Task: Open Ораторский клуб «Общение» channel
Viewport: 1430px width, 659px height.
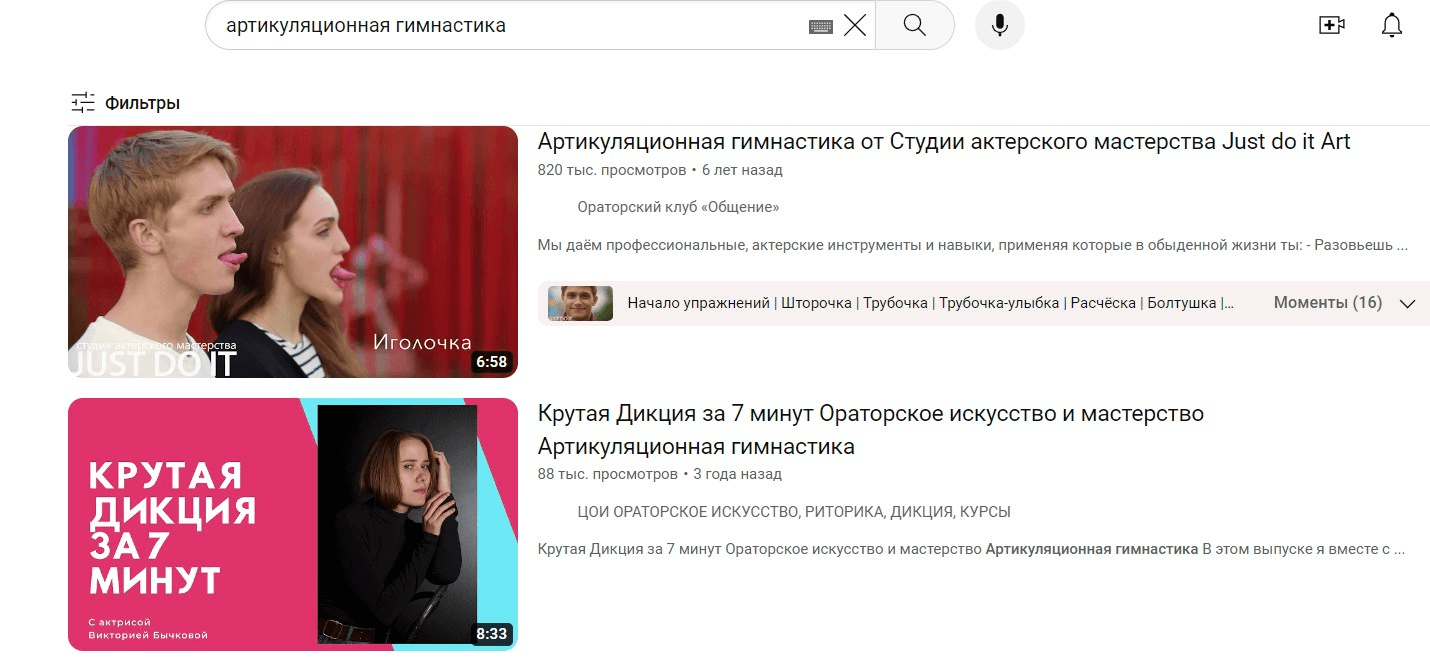Action: [678, 207]
